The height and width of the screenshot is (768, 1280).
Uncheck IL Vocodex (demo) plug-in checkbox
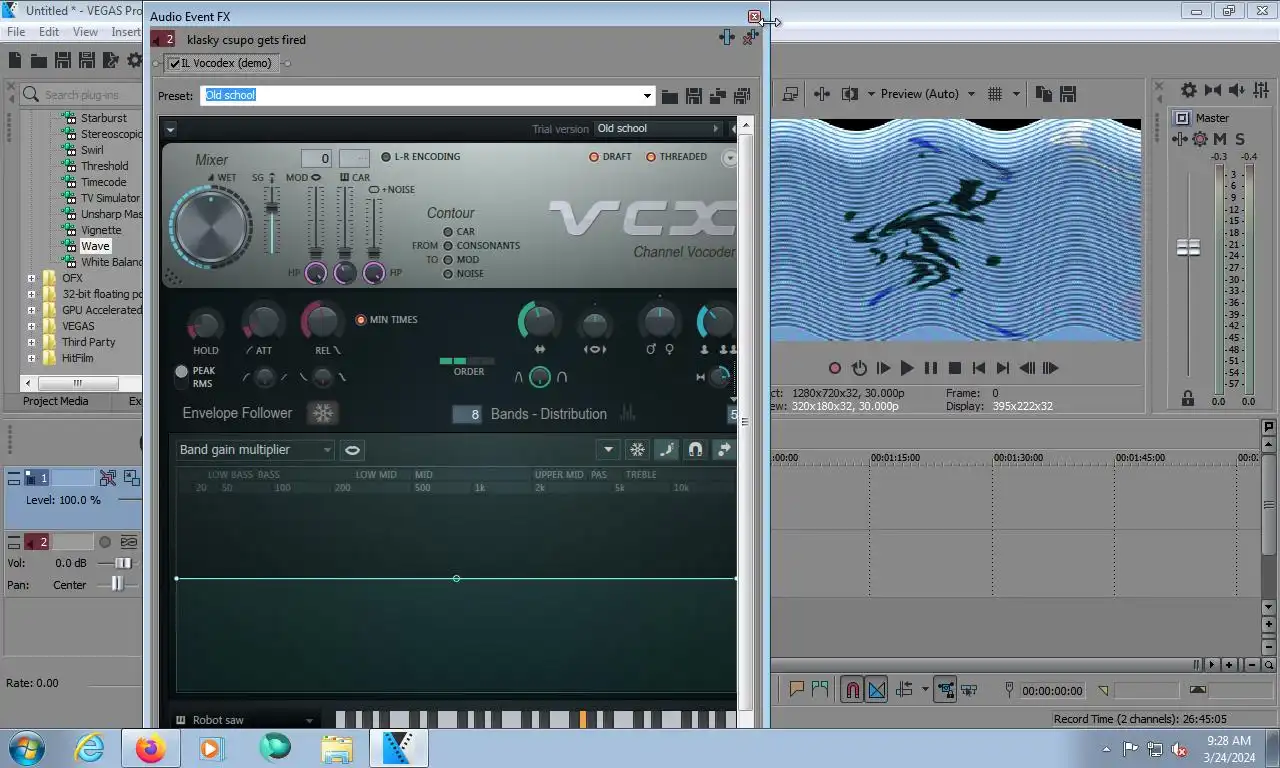pos(175,63)
